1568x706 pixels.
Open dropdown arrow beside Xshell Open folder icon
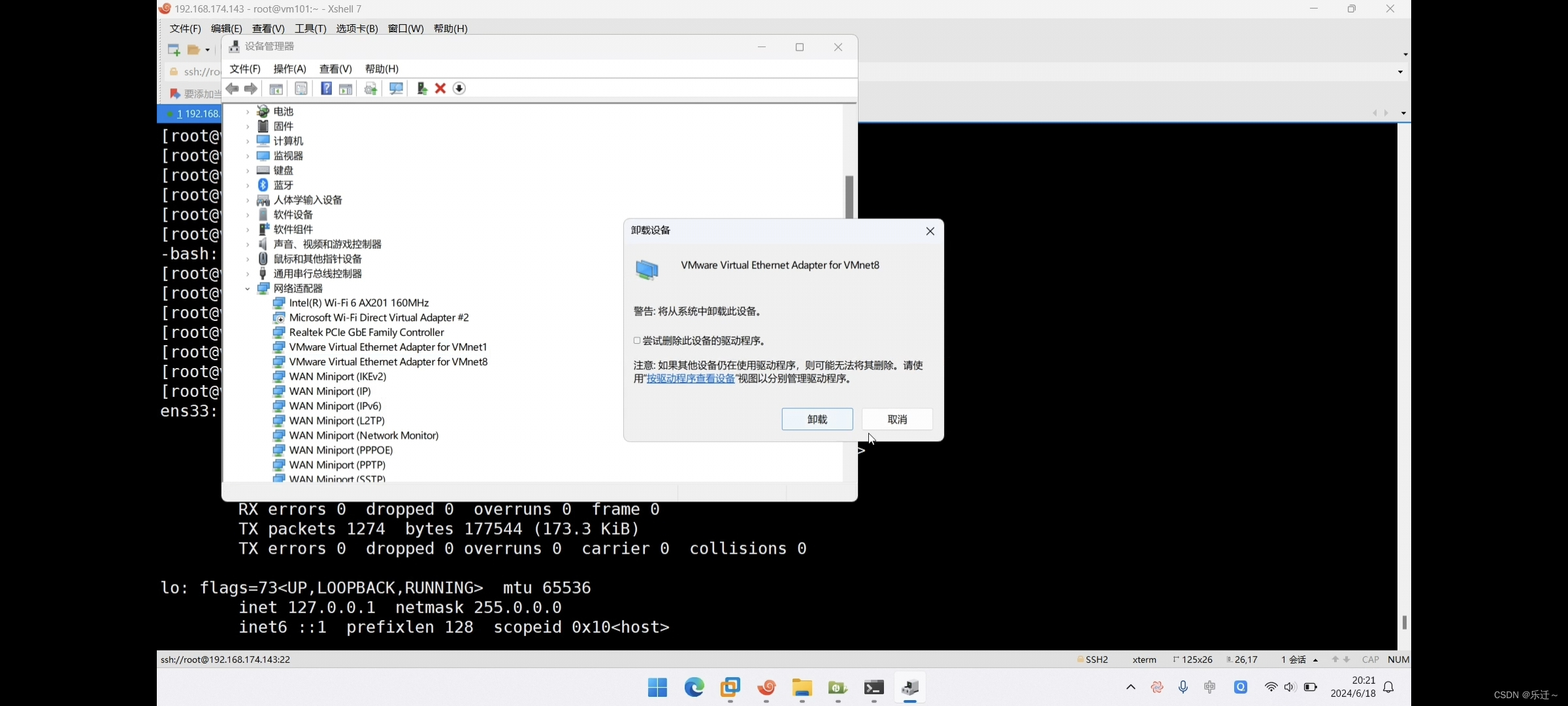pos(208,50)
